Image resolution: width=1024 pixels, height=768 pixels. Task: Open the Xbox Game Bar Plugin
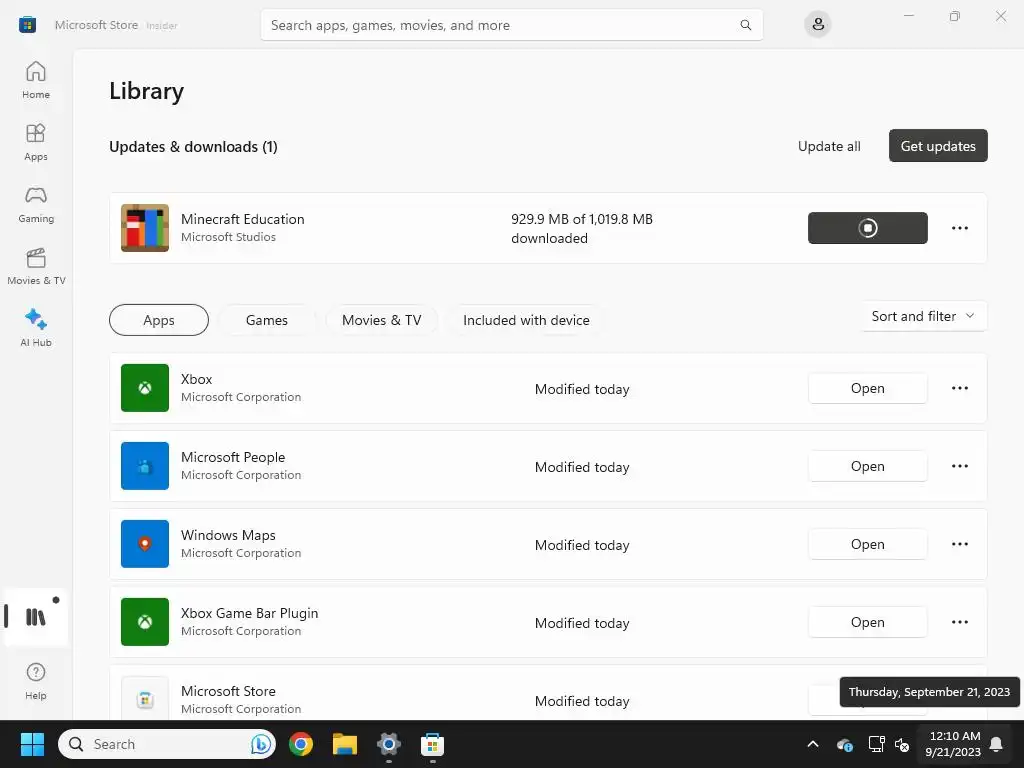(867, 622)
